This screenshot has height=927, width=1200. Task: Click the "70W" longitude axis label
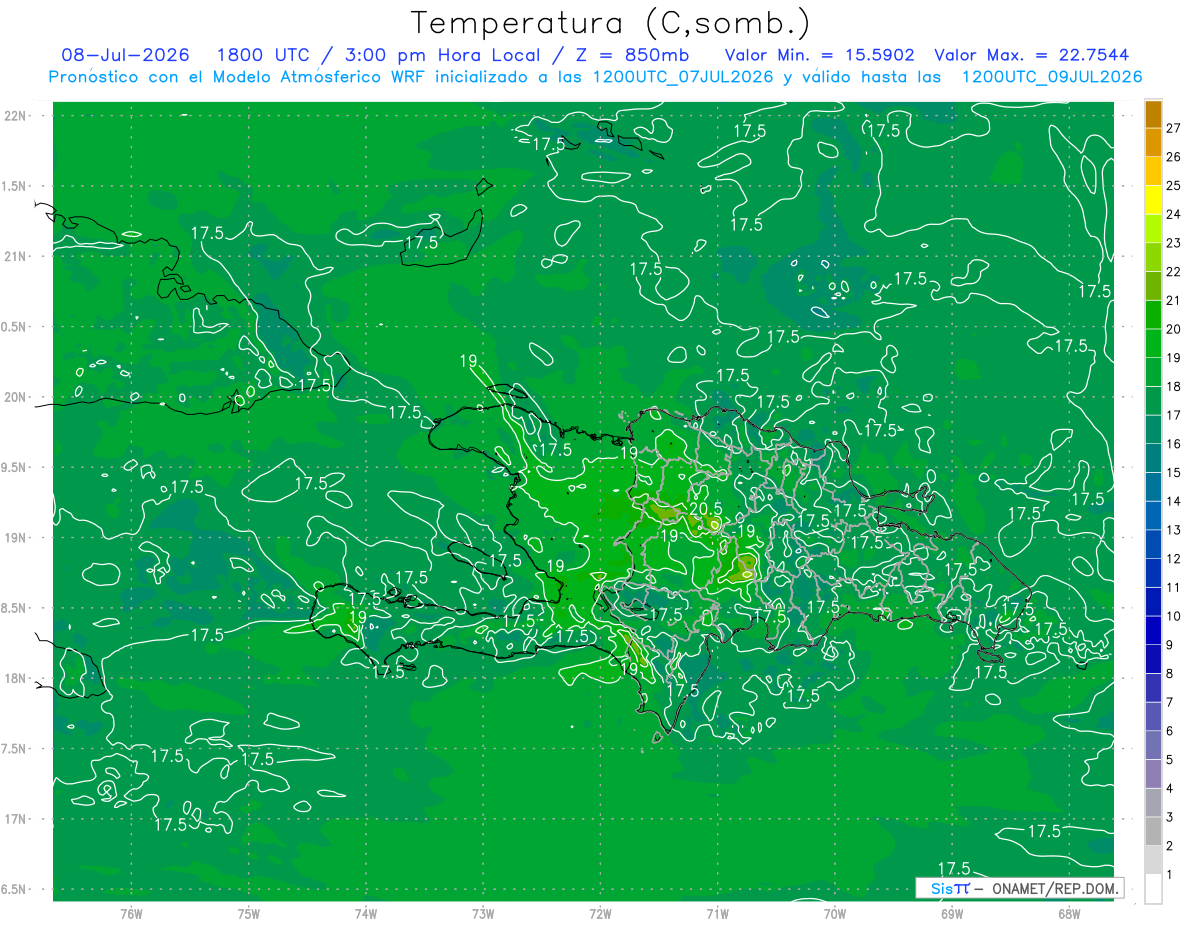coord(835,913)
